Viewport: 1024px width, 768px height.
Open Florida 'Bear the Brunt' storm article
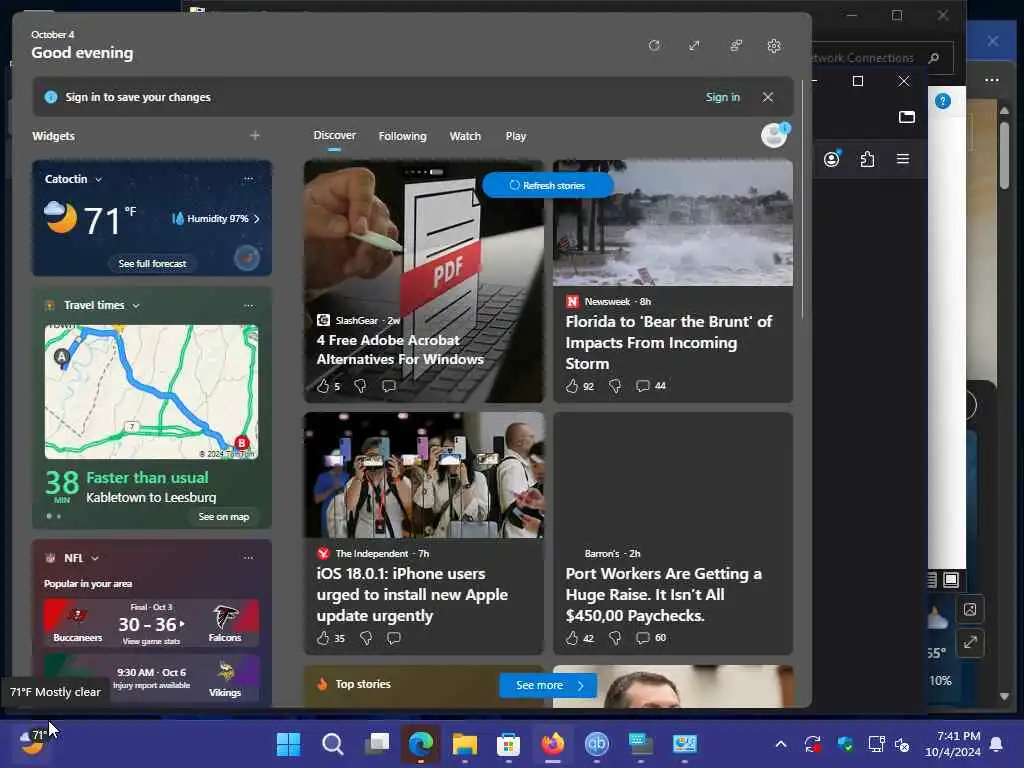pyautogui.click(x=669, y=342)
